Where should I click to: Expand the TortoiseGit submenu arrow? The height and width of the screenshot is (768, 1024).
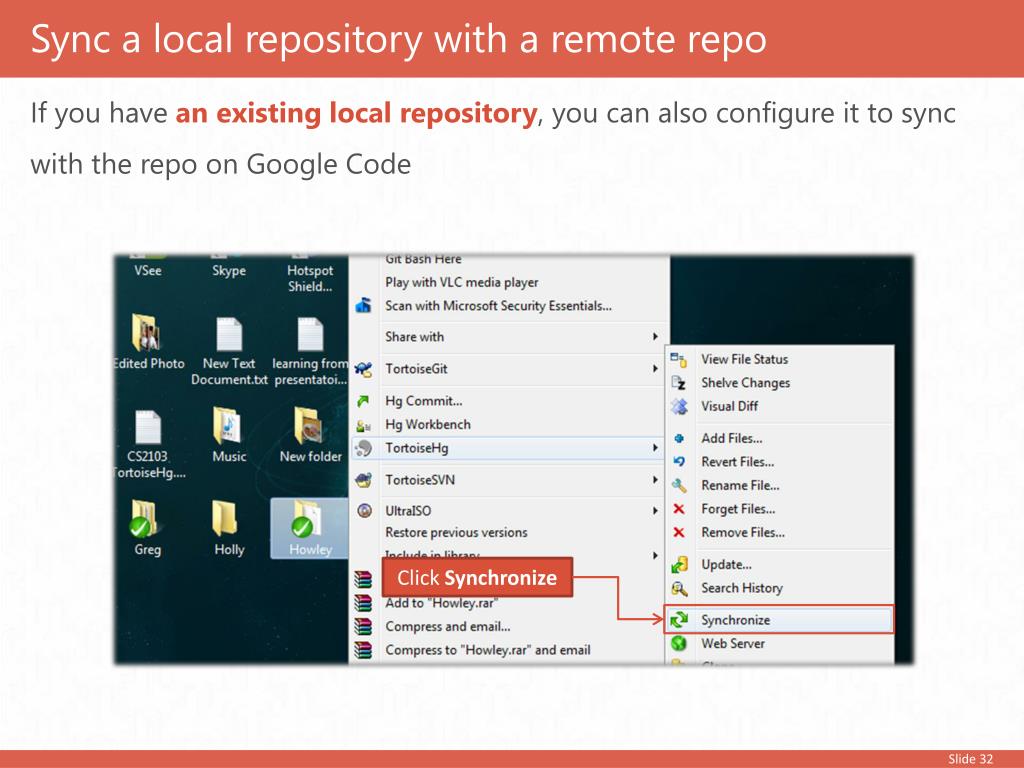[655, 369]
